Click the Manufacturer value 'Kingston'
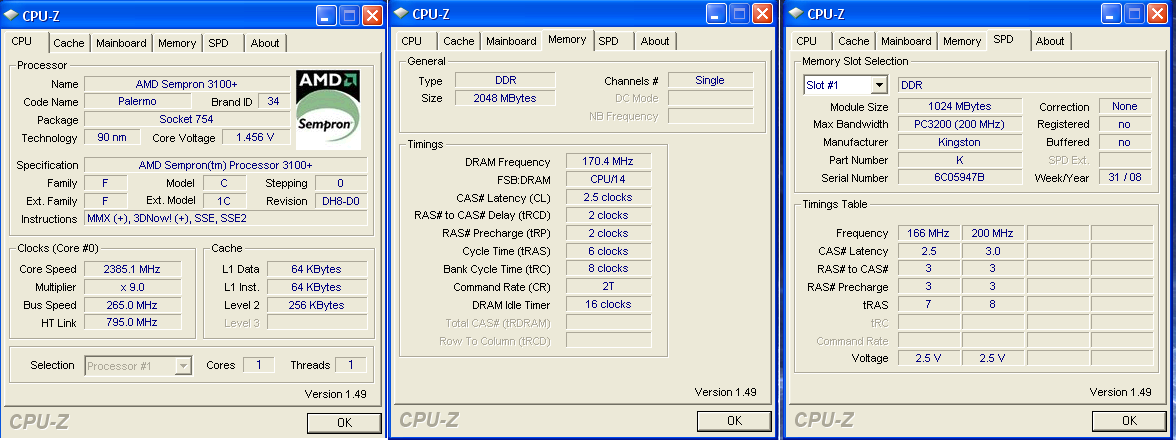Viewport: 1176px width, 442px height. (960, 142)
